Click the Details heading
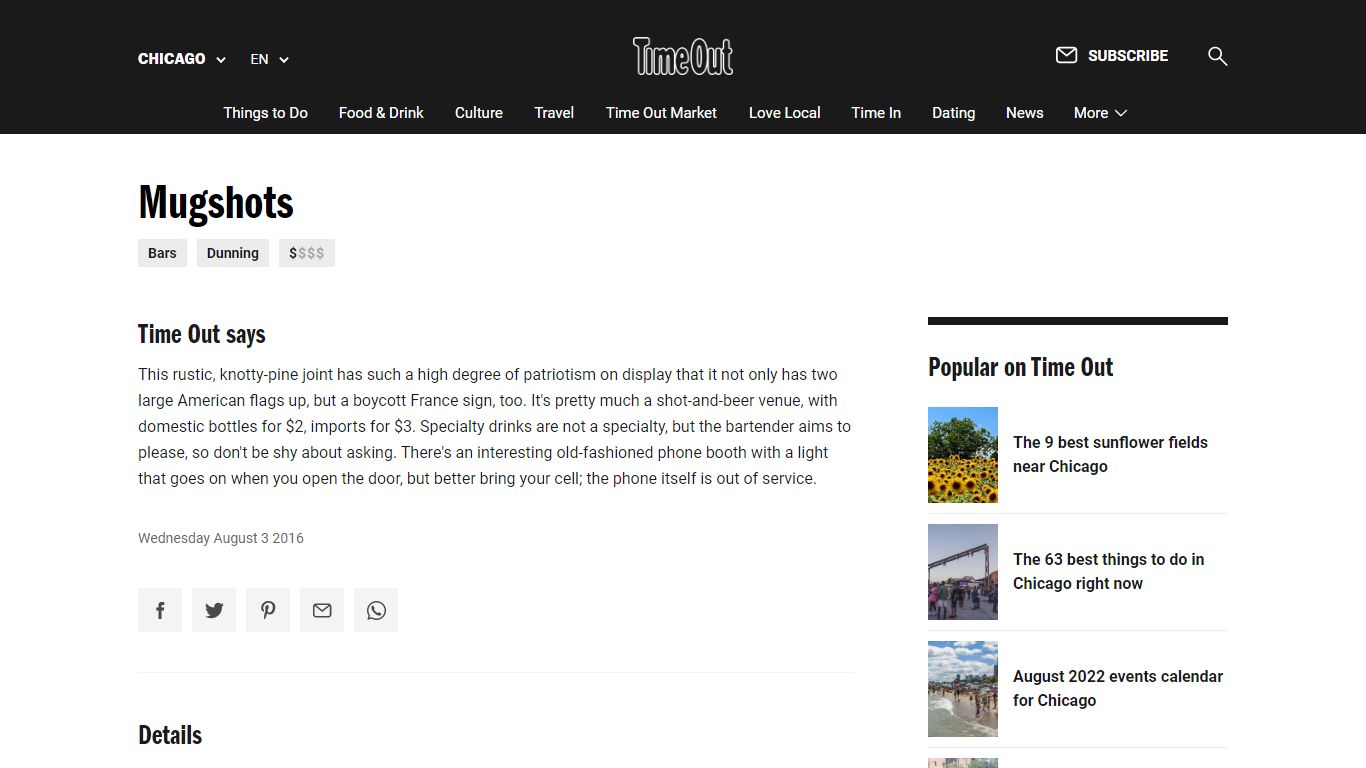 [170, 735]
